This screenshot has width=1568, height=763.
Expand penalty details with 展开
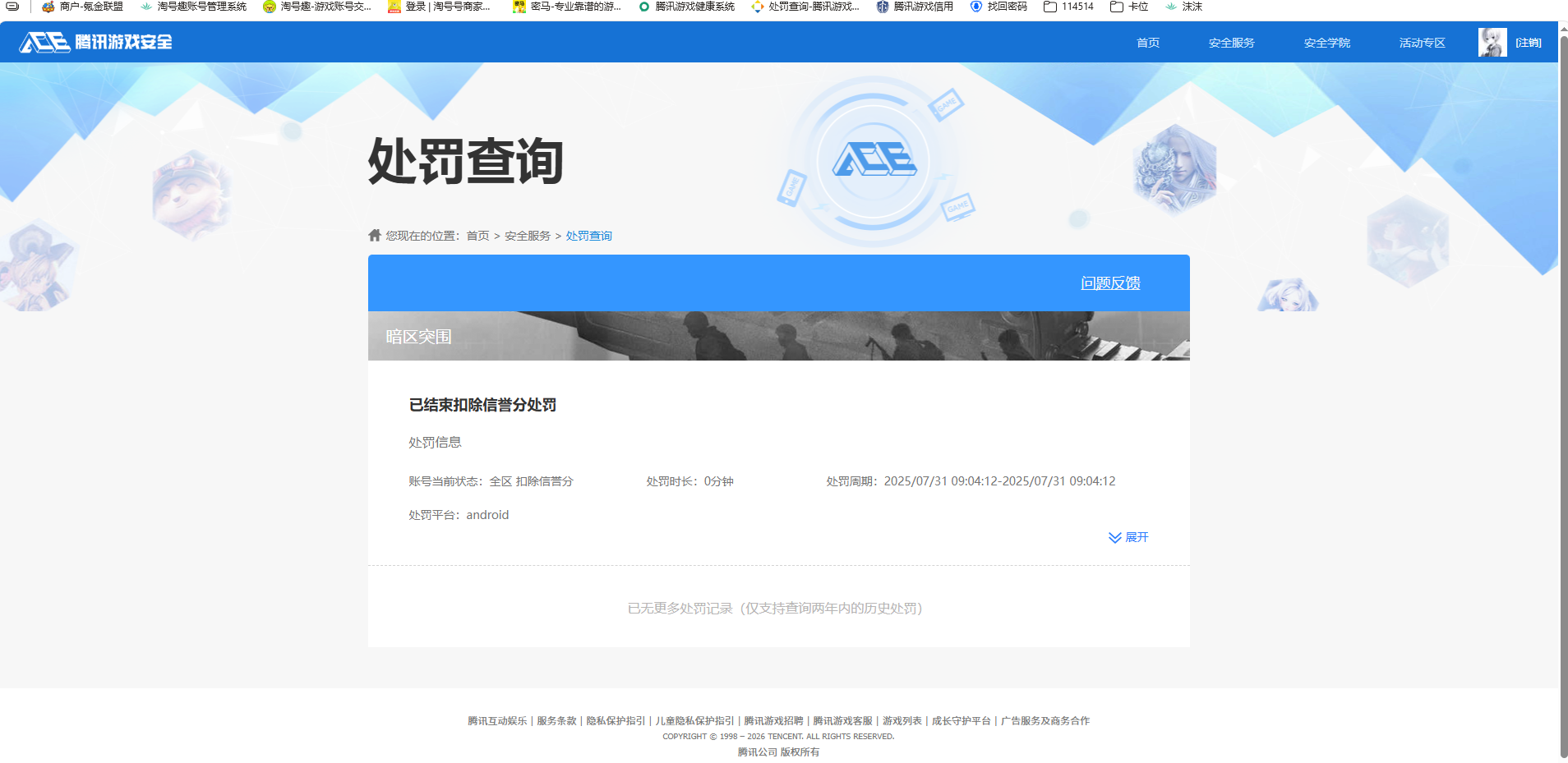(1128, 537)
